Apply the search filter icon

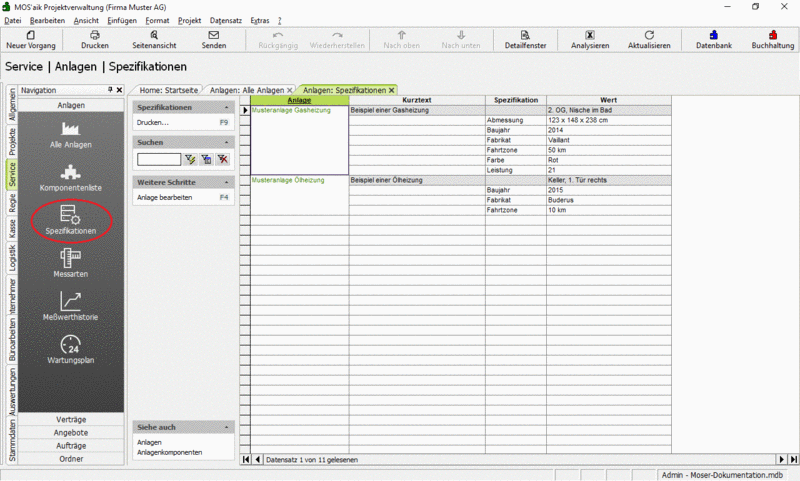190,159
